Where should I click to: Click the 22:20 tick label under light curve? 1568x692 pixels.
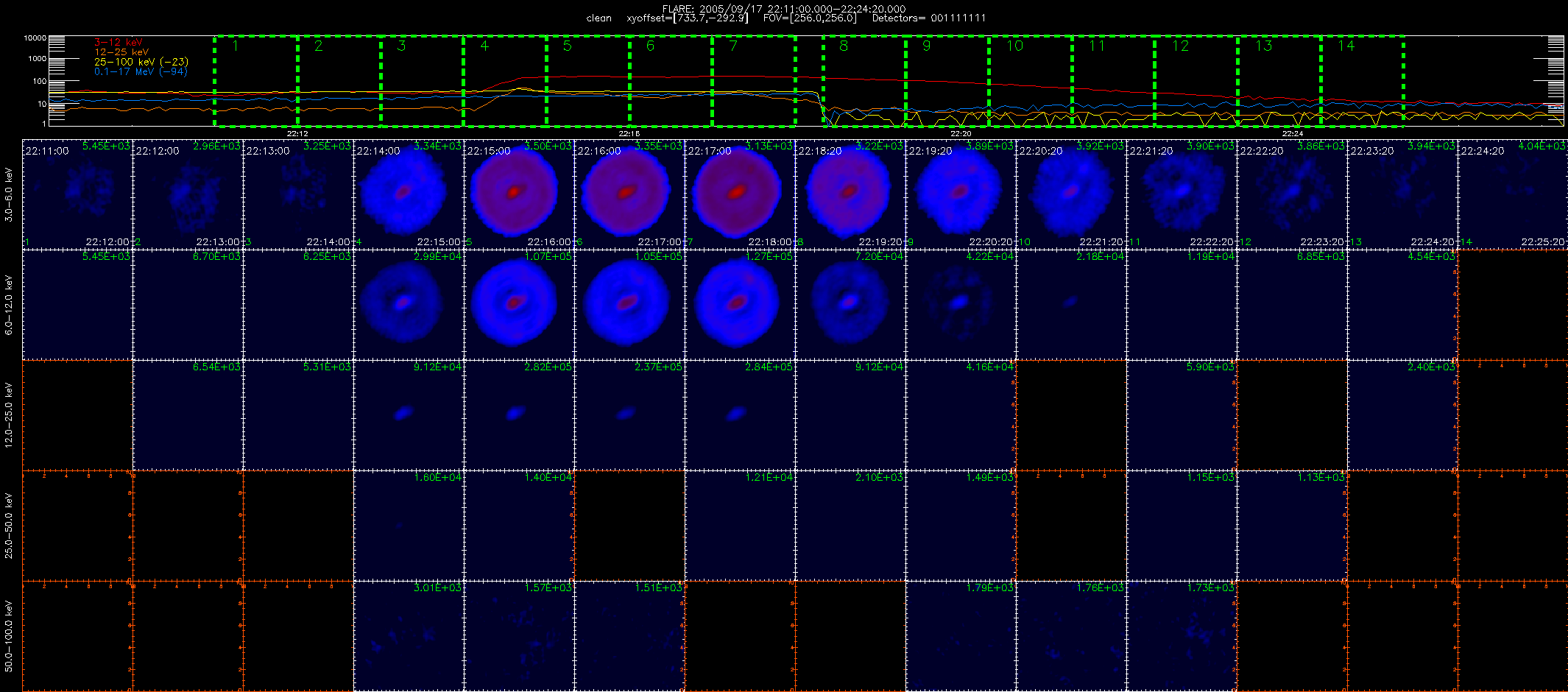(961, 133)
